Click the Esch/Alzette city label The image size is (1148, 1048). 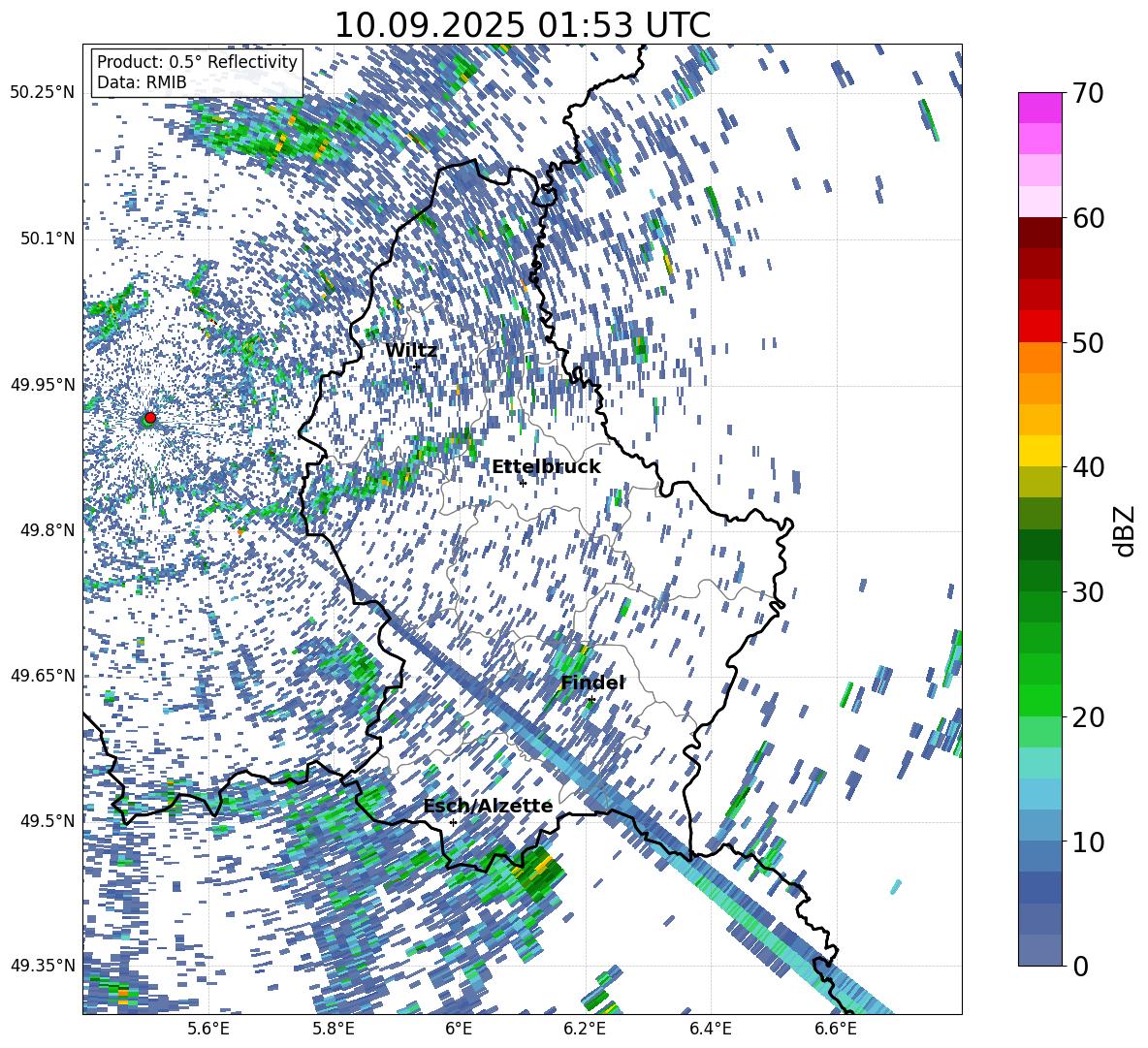[488, 806]
